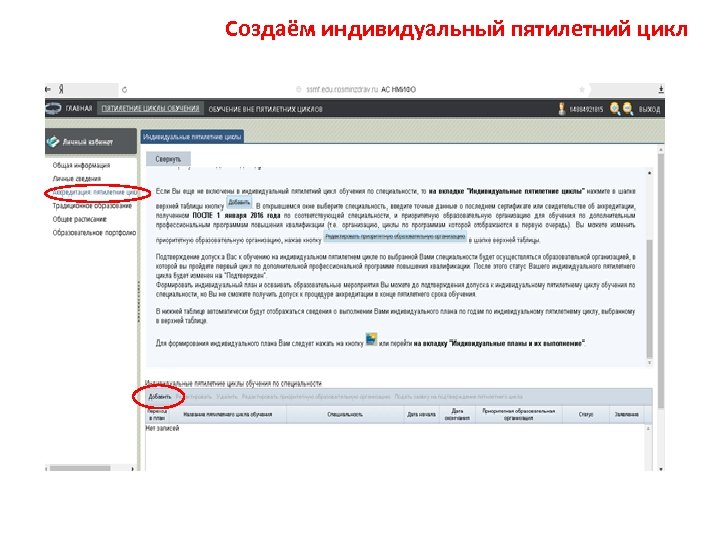
Task: Open Традиционное образование in sidebar
Action: pos(92,206)
